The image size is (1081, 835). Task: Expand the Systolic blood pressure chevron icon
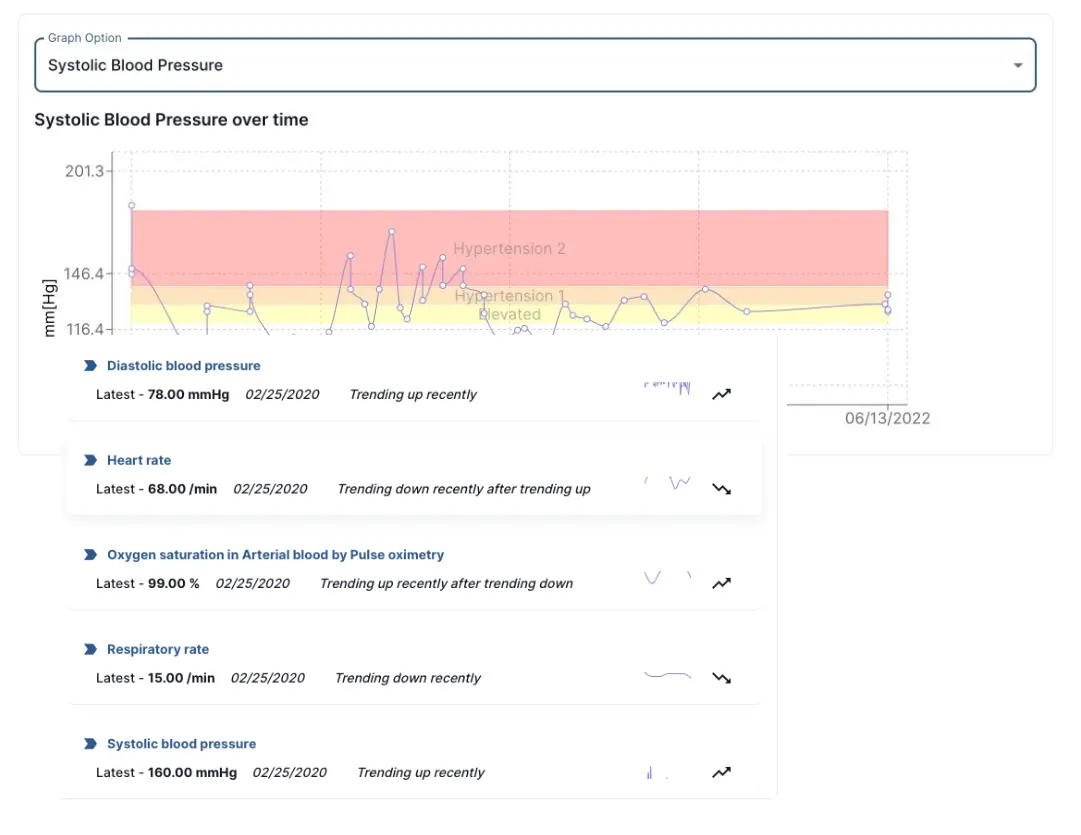tap(90, 743)
